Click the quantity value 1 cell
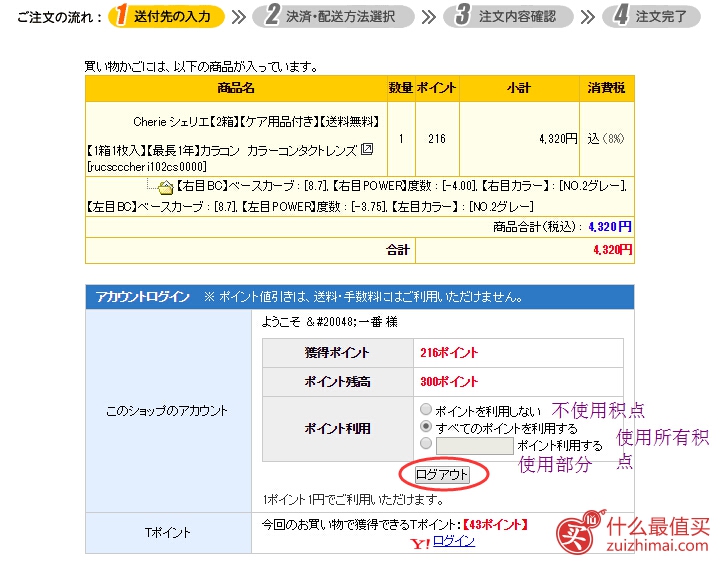 pos(401,139)
